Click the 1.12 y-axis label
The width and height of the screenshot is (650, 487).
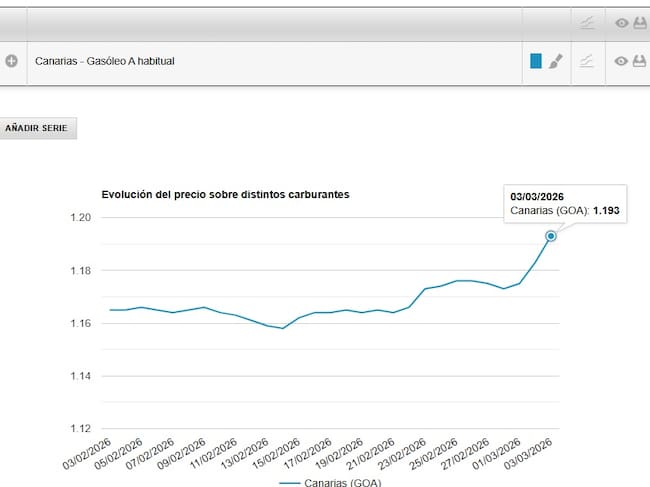[x=79, y=429]
